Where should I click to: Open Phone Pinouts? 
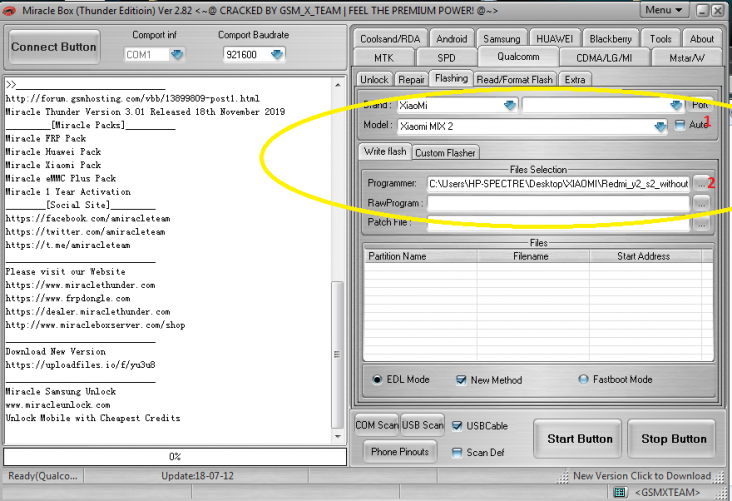pos(400,452)
